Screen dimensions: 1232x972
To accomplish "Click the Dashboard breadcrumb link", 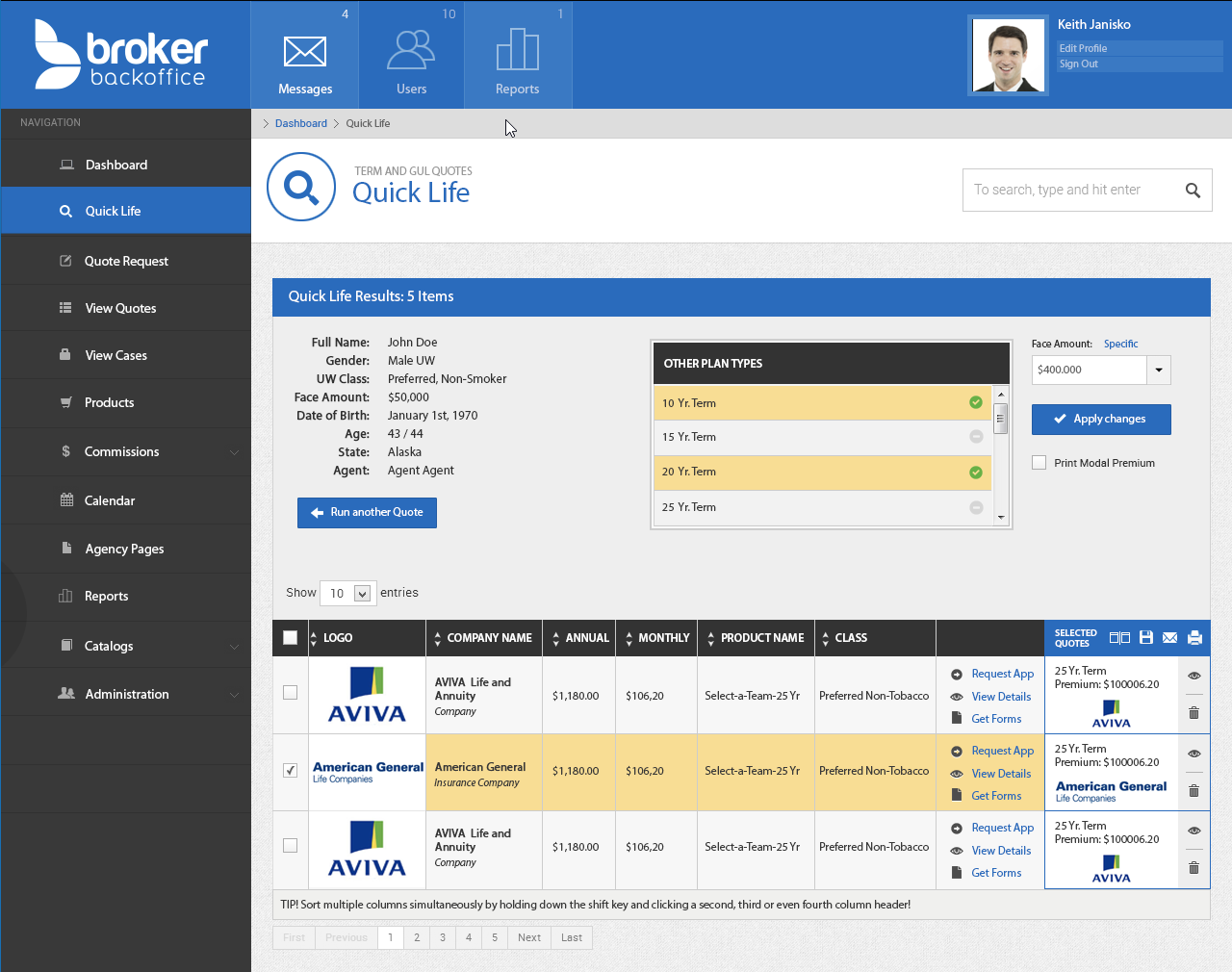I will tap(301, 123).
